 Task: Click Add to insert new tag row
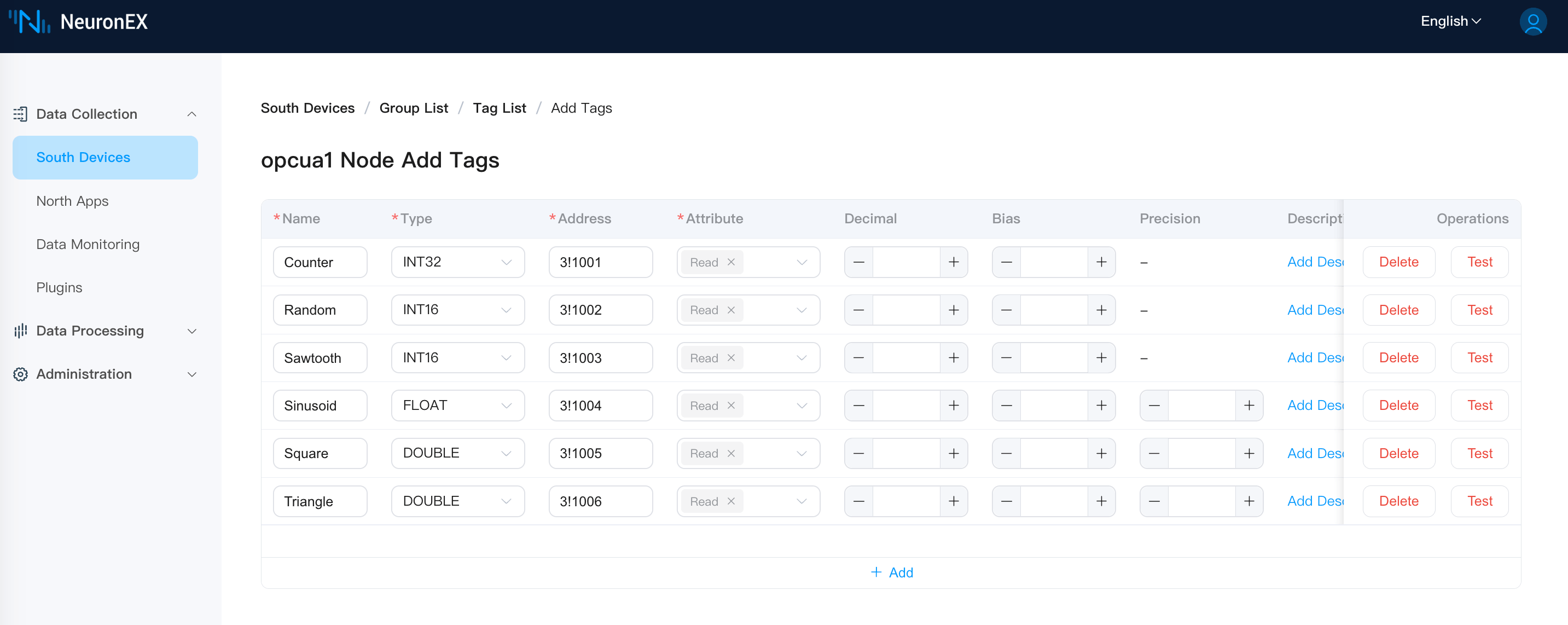tap(892, 572)
